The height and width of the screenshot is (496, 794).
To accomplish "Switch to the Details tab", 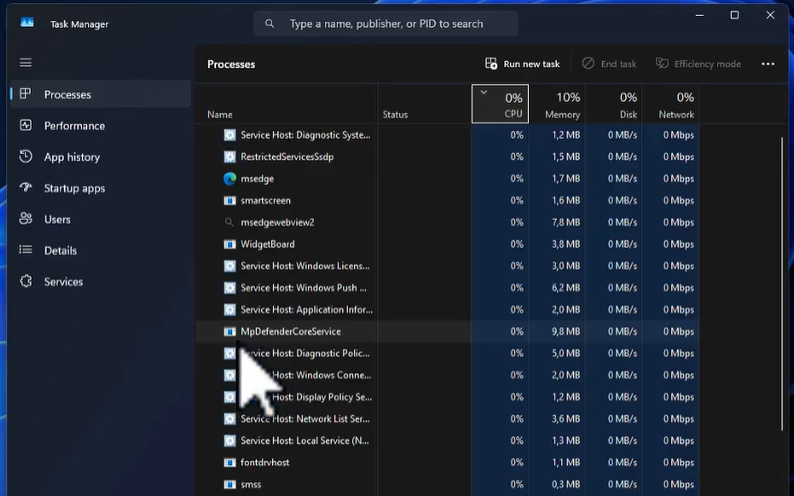I will tap(60, 251).
